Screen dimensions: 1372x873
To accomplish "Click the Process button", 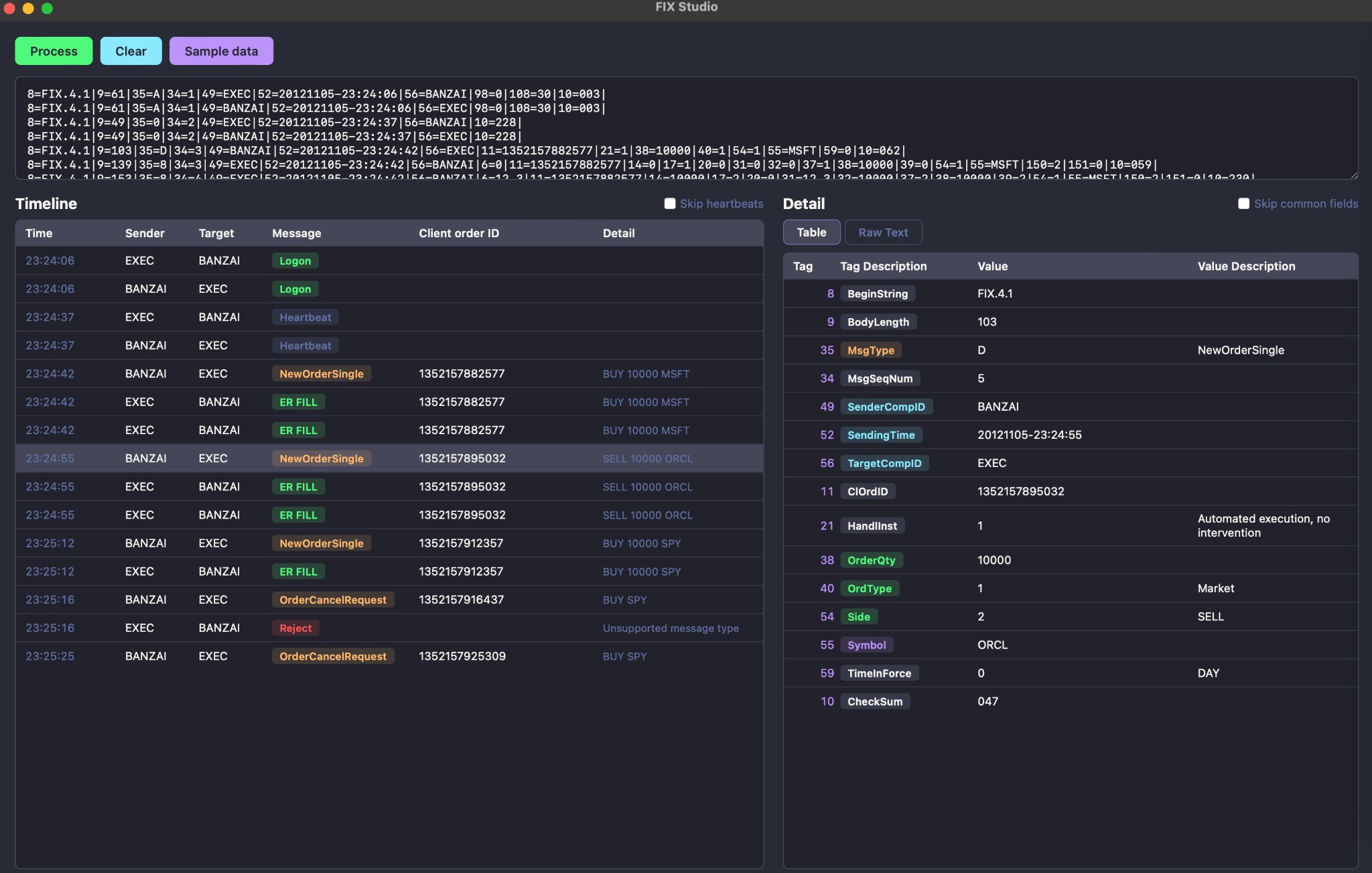I will tap(54, 50).
